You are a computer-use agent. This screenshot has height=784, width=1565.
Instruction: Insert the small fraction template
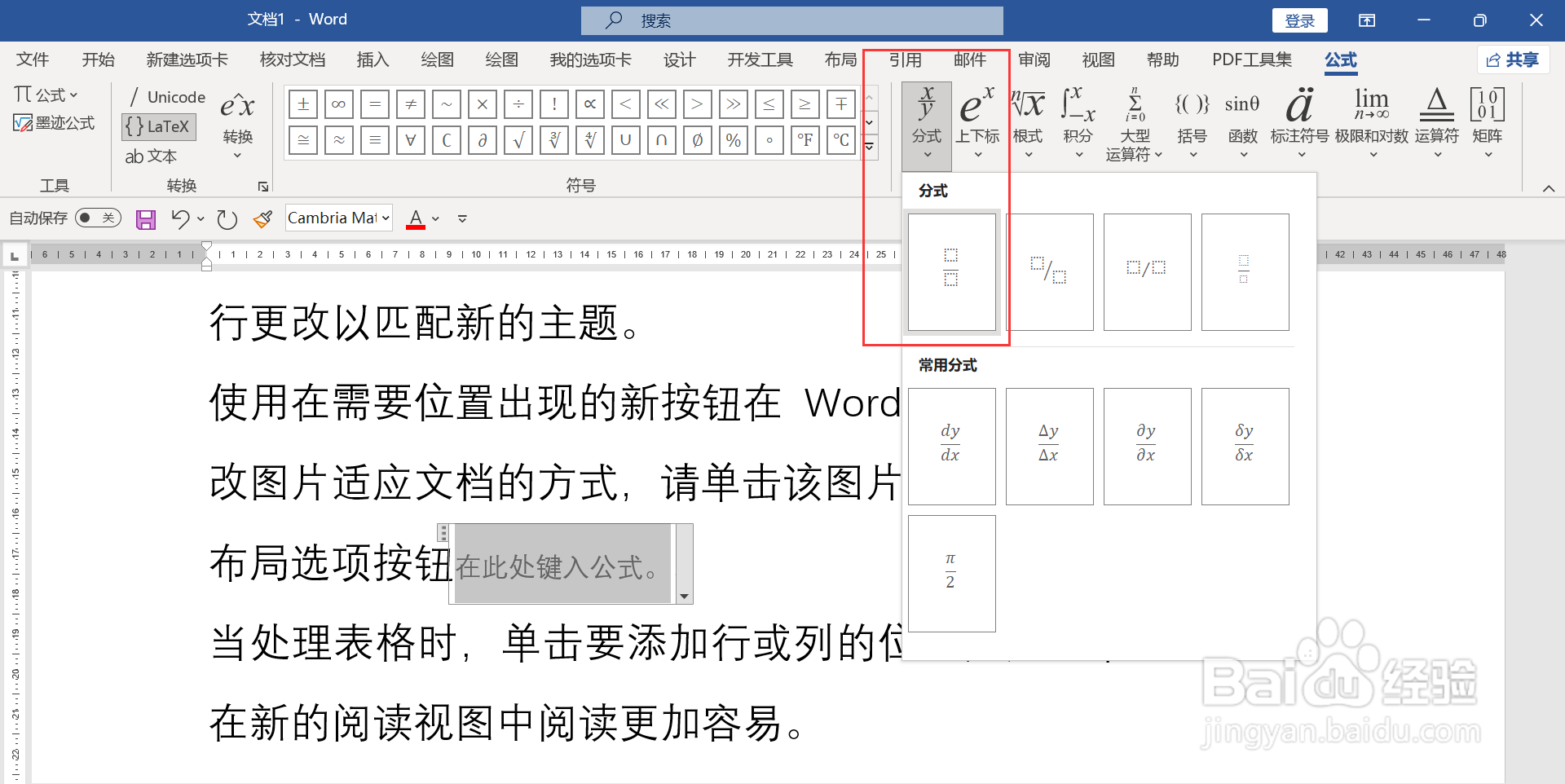(x=1245, y=271)
